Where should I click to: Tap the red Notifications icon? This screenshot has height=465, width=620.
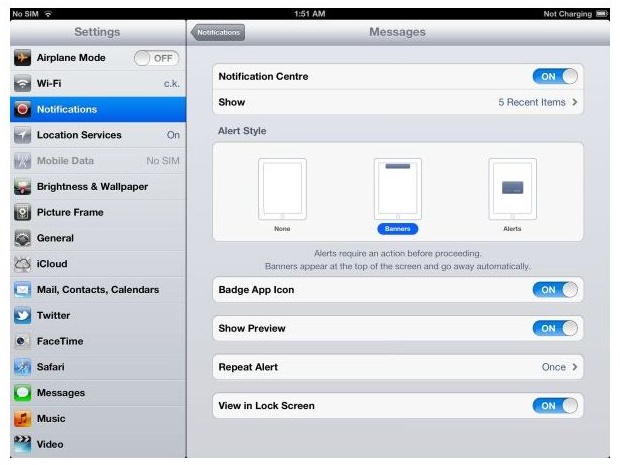click(23, 109)
